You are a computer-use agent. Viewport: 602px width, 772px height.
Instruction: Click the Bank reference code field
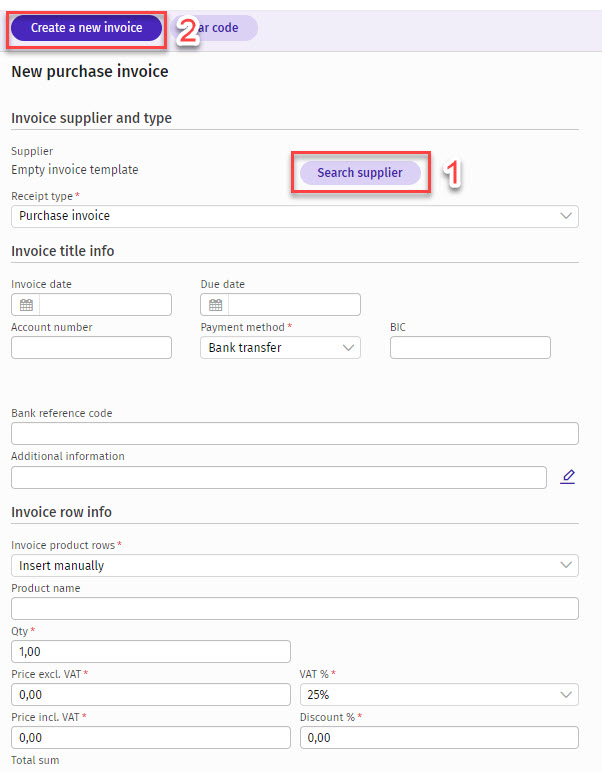coord(294,434)
